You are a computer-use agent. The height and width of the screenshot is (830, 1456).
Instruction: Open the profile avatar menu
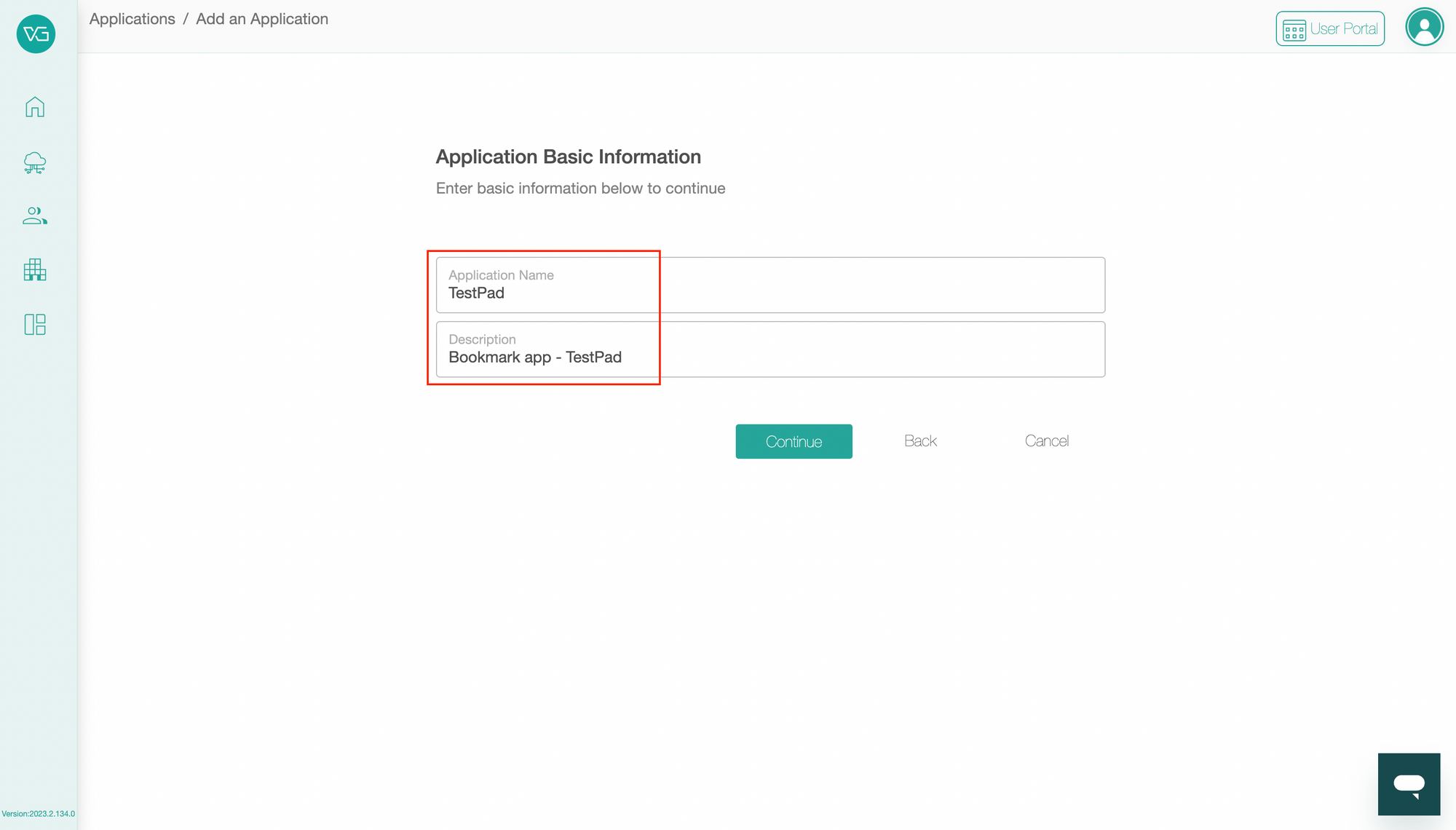(x=1424, y=27)
